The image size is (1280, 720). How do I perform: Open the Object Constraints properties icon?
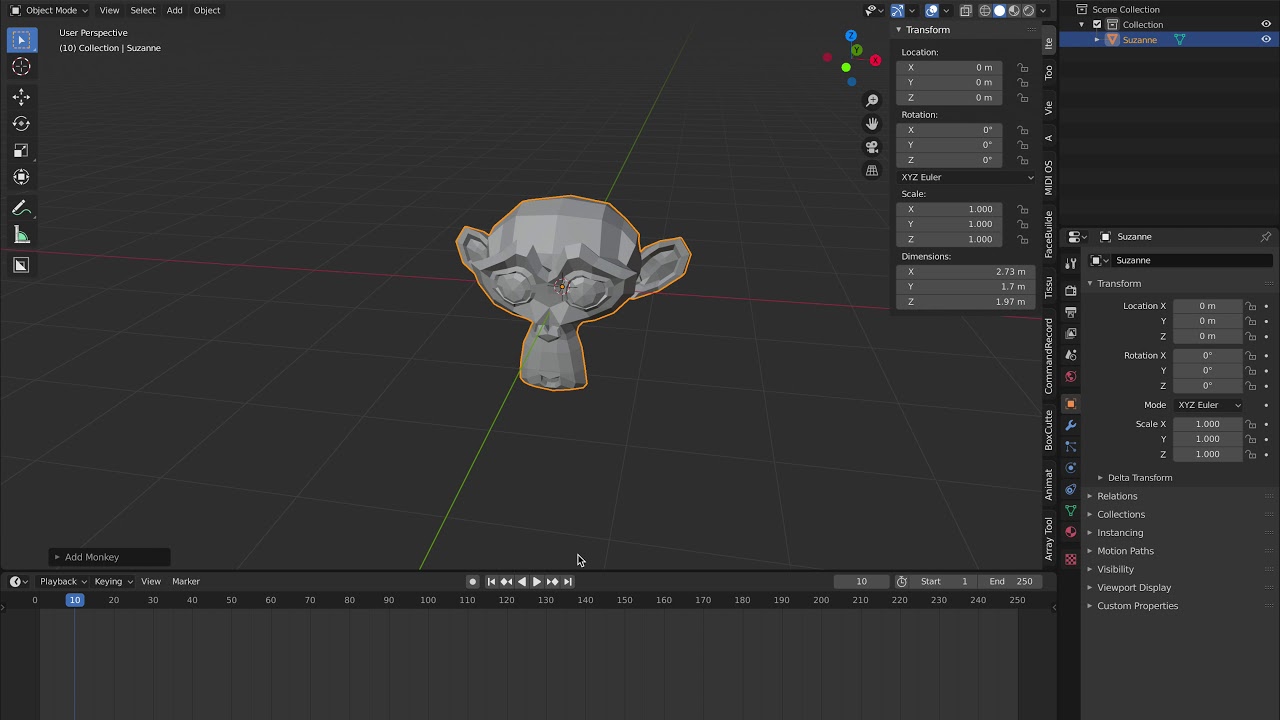pyautogui.click(x=1070, y=490)
